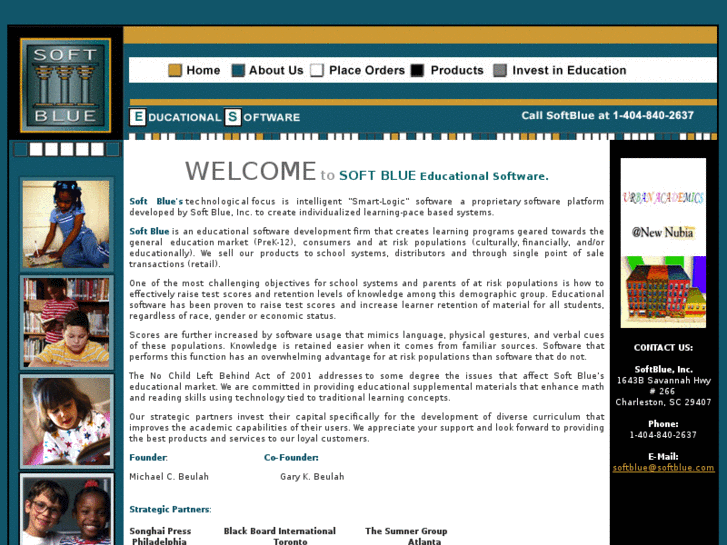The height and width of the screenshot is (545, 727).
Task: Click the Black Board International partner name
Action: pyautogui.click(x=280, y=531)
